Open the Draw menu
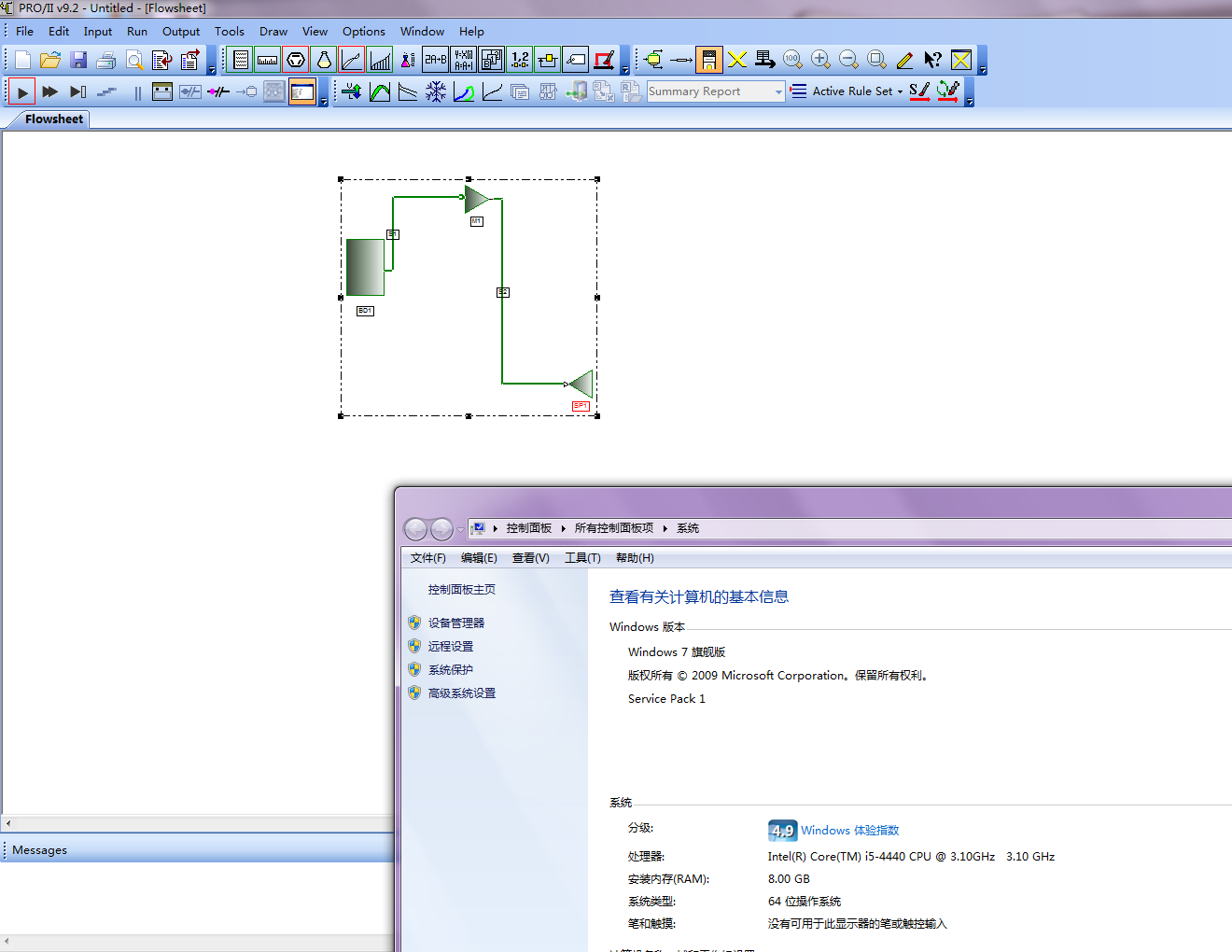Viewport: 1232px width, 952px height. [273, 31]
